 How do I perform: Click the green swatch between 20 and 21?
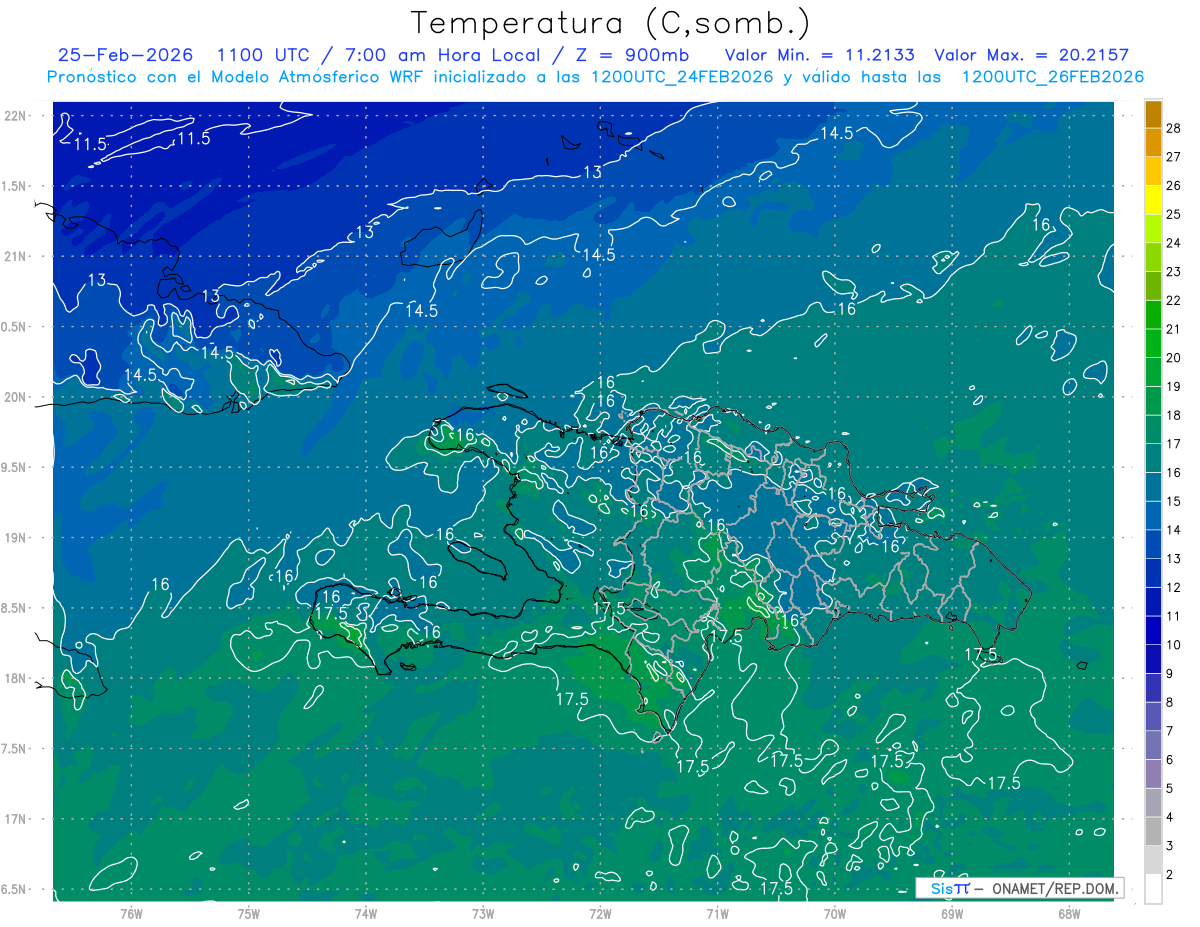click(x=1153, y=344)
